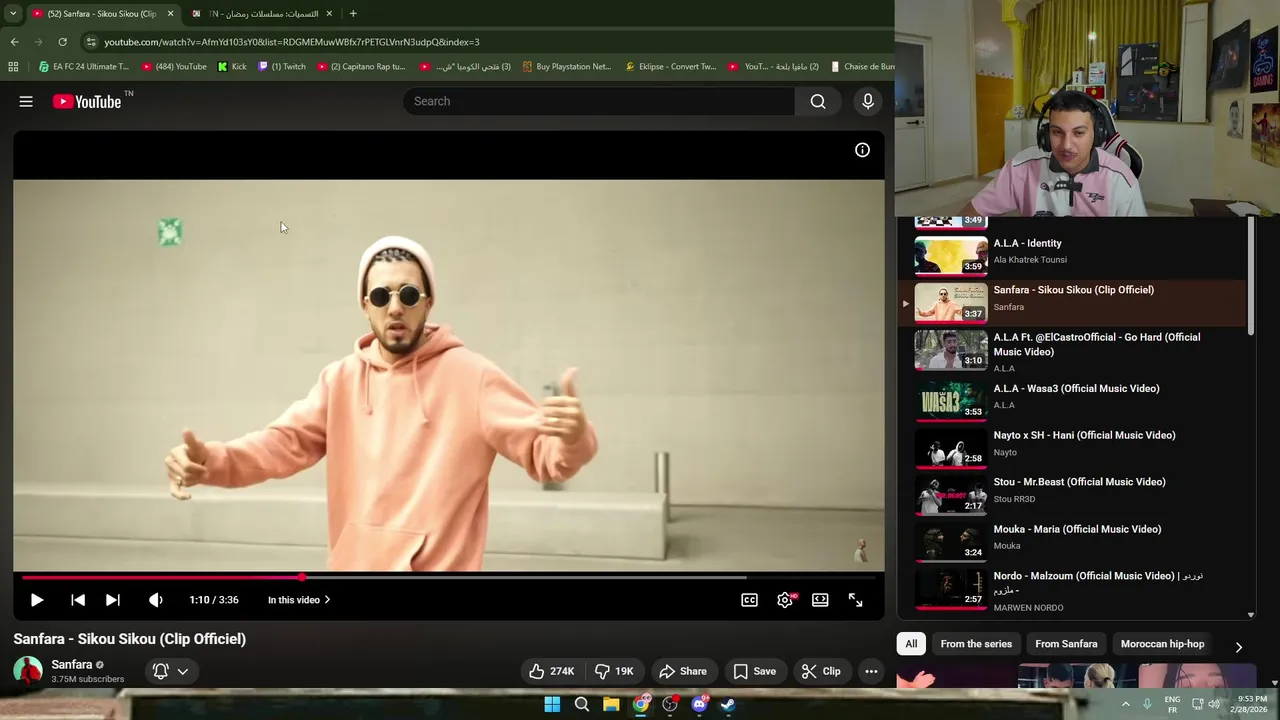Open the Twitch bookmark
This screenshot has height=720, width=1280.
click(x=282, y=67)
